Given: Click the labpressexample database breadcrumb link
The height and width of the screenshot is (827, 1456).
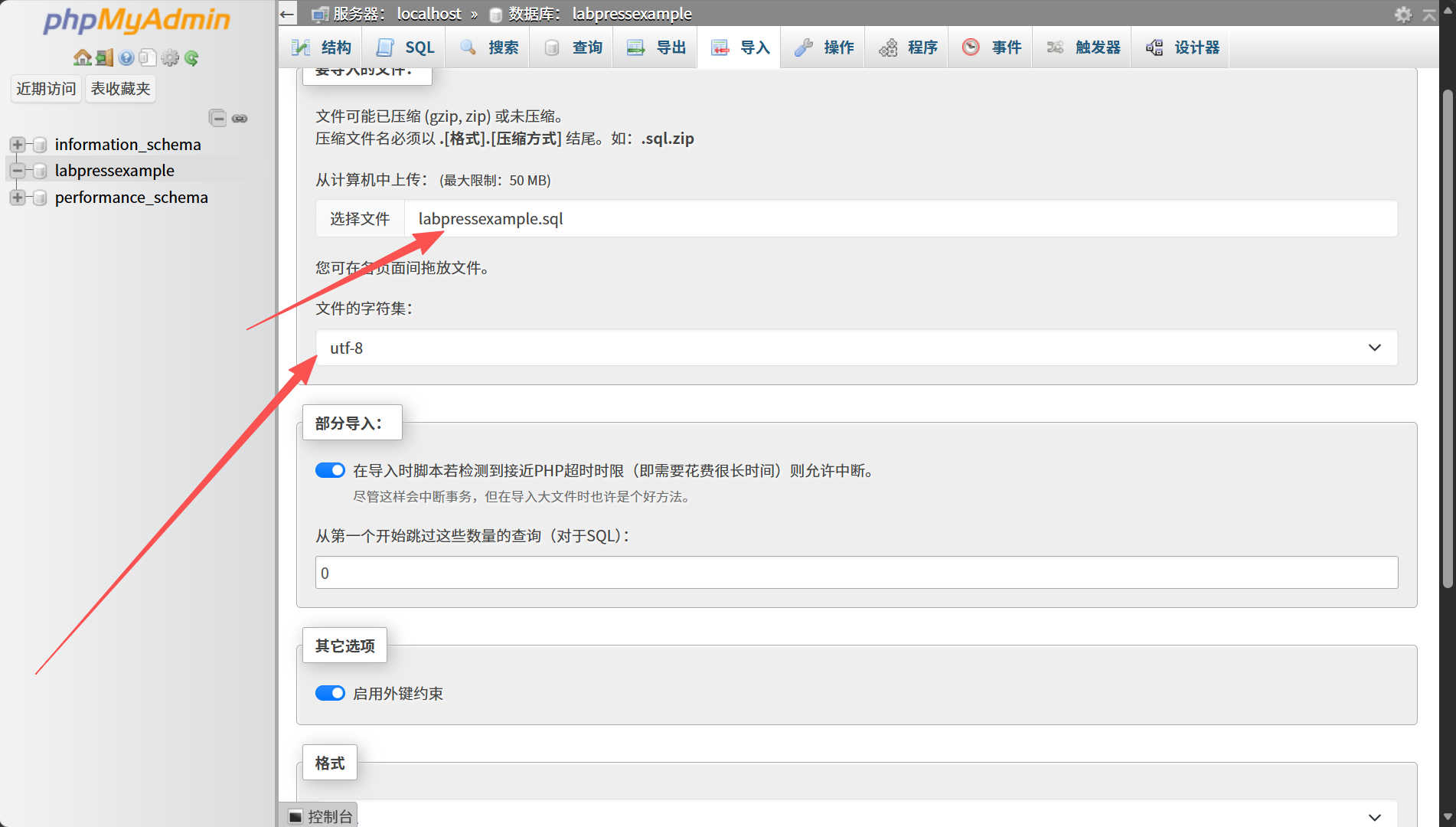Looking at the screenshot, I should (x=632, y=14).
